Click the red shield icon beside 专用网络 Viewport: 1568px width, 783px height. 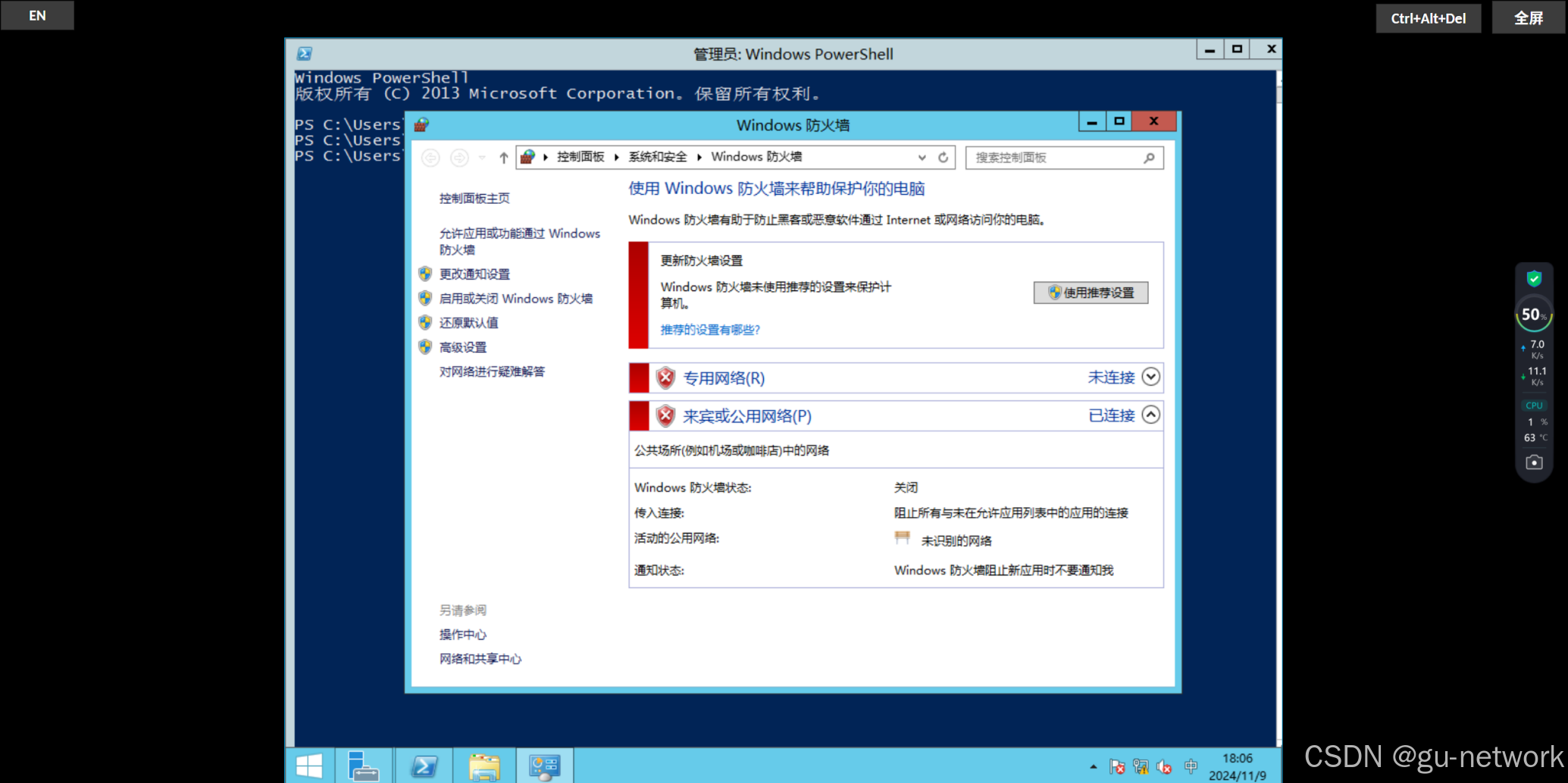point(665,377)
